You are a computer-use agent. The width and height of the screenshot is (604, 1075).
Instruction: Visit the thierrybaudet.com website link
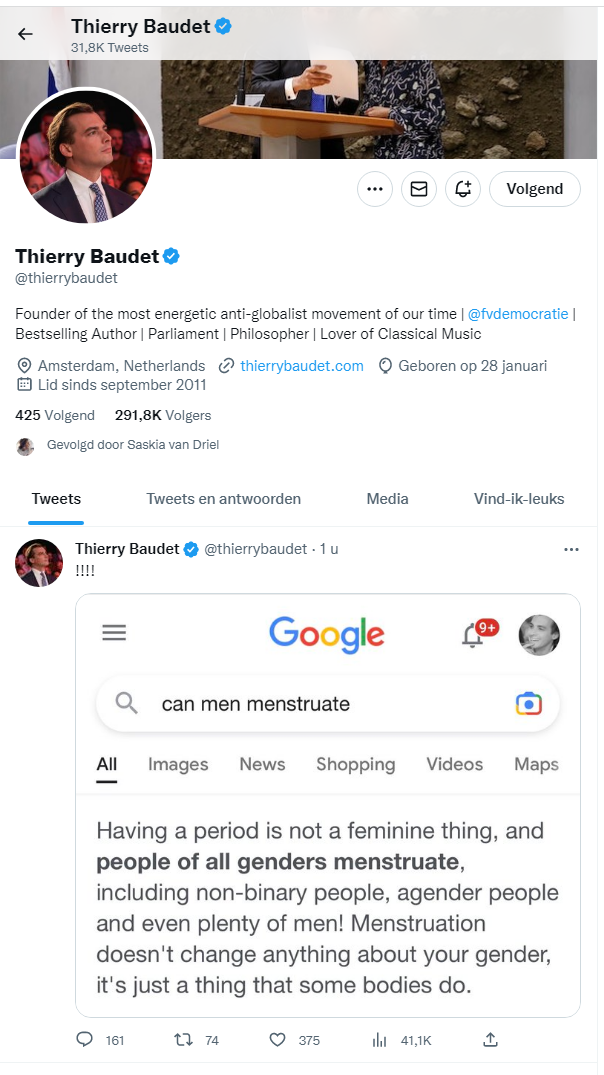[301, 366]
